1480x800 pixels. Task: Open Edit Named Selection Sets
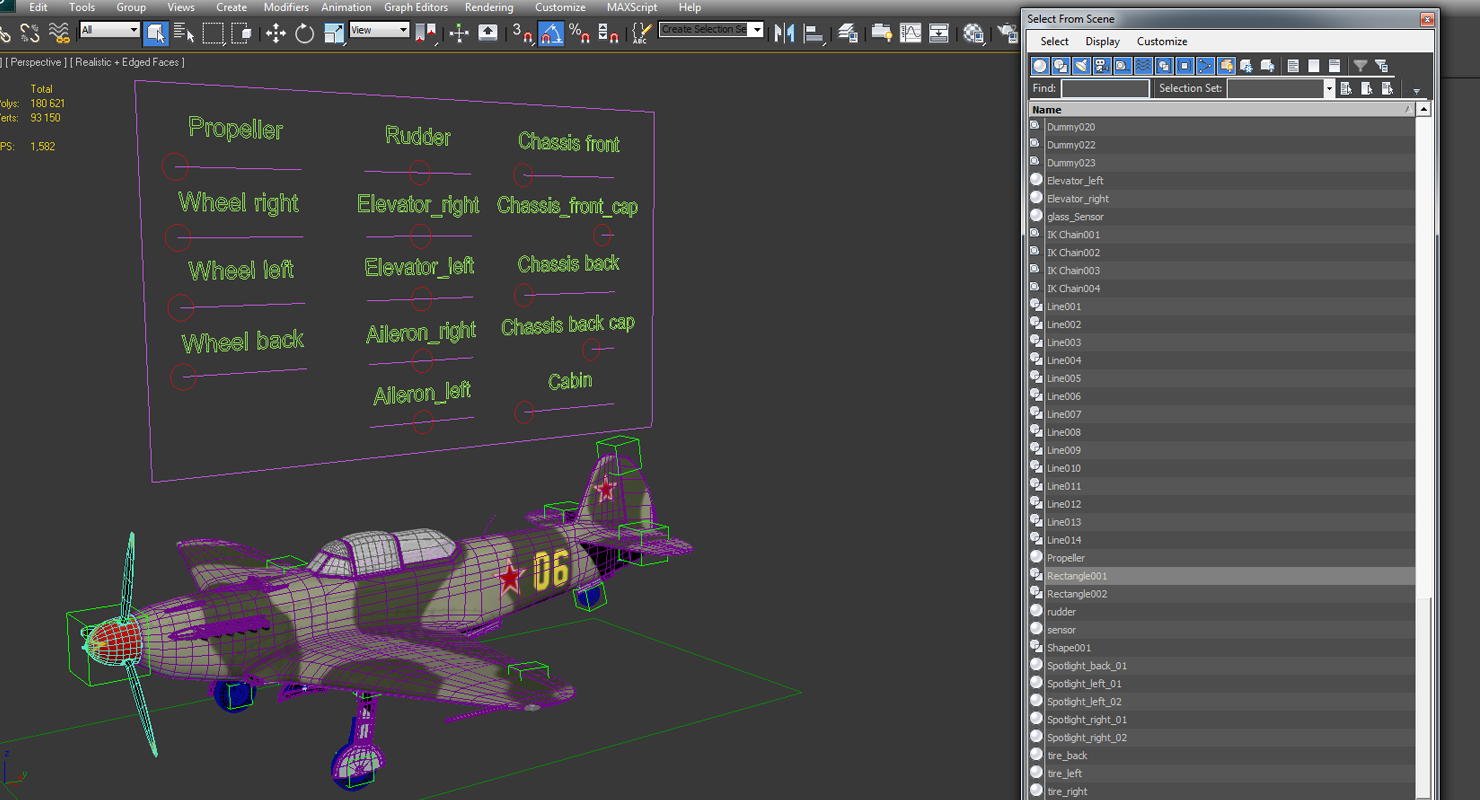(641, 32)
